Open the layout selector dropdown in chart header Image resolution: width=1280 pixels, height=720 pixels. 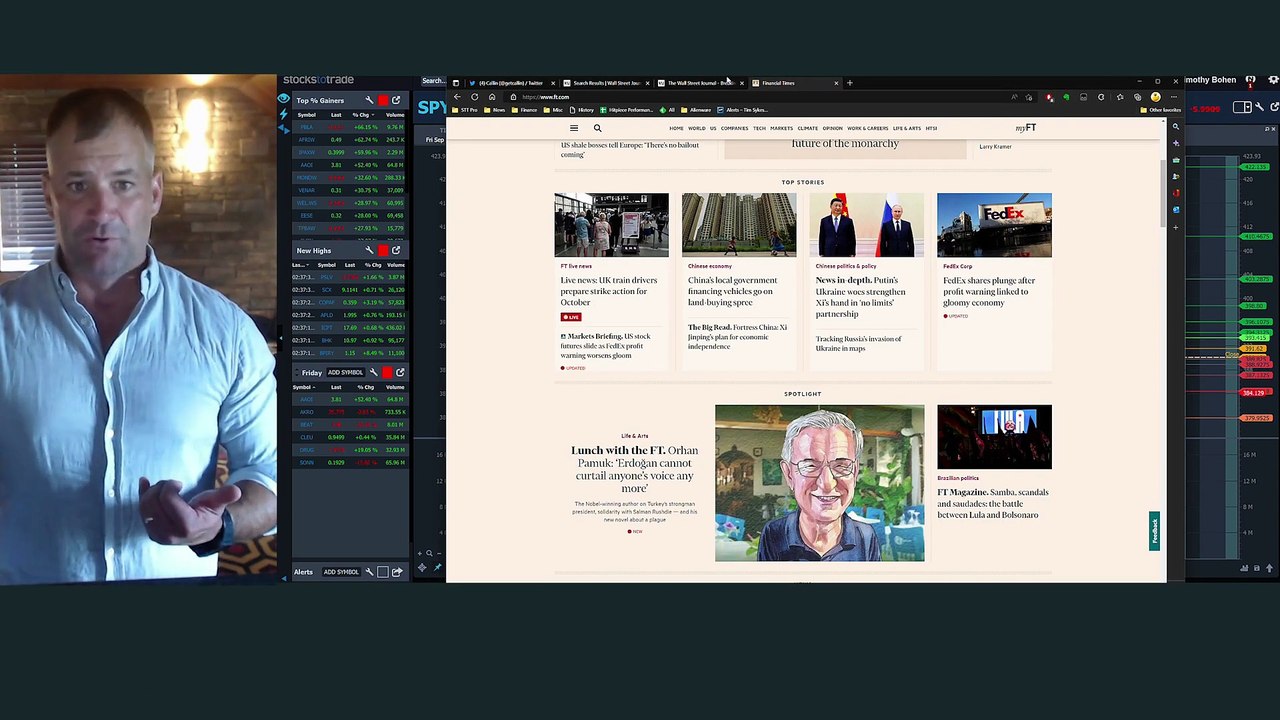[1243, 107]
